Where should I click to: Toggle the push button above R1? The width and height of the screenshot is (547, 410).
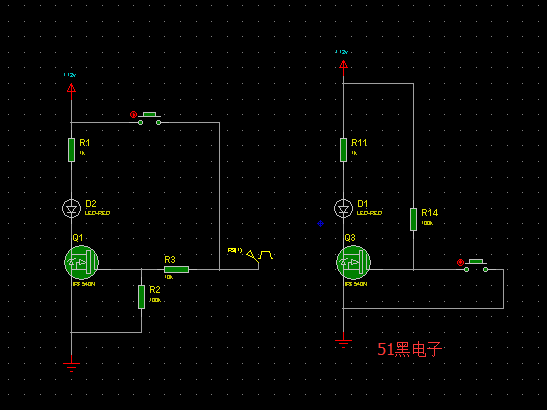tap(149, 119)
